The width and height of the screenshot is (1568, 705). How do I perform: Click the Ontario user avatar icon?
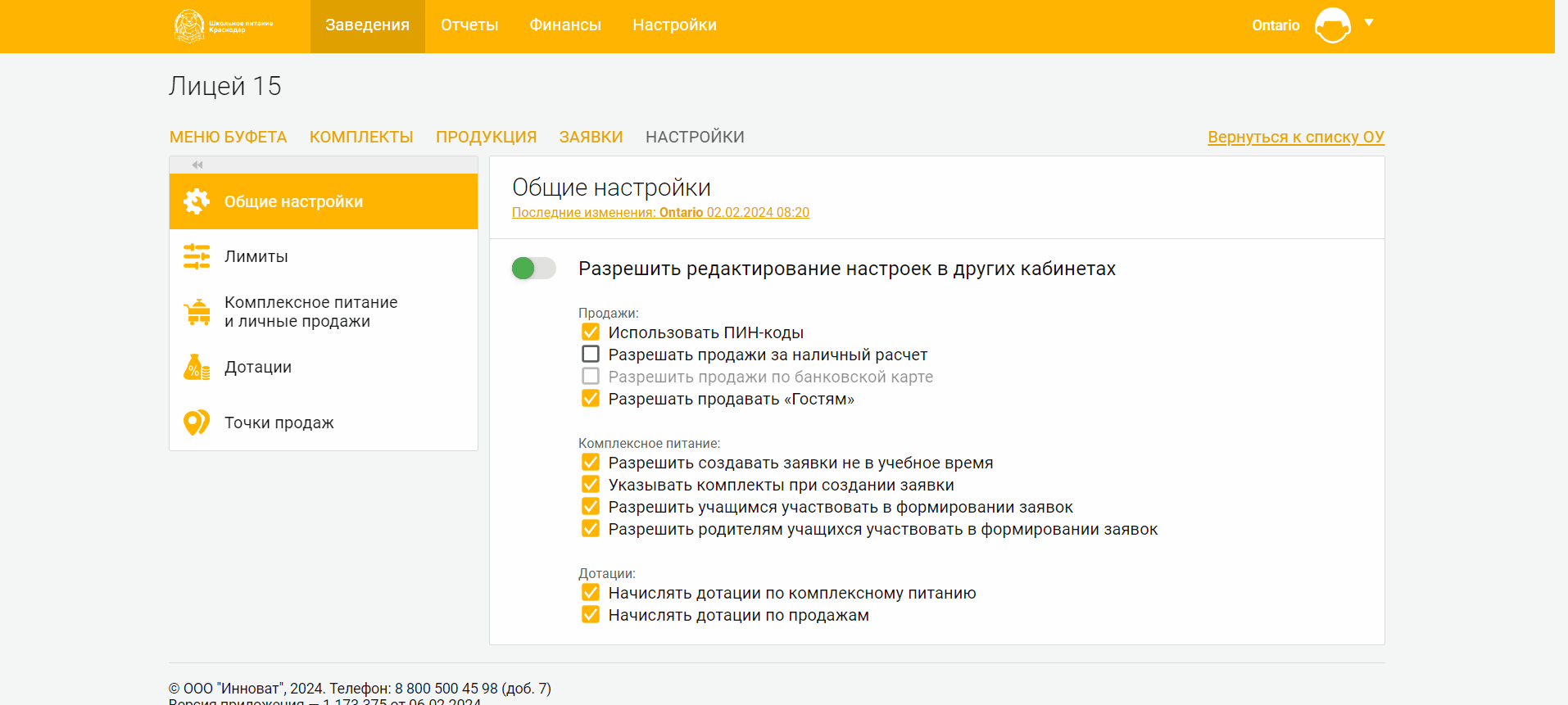pyautogui.click(x=1332, y=25)
